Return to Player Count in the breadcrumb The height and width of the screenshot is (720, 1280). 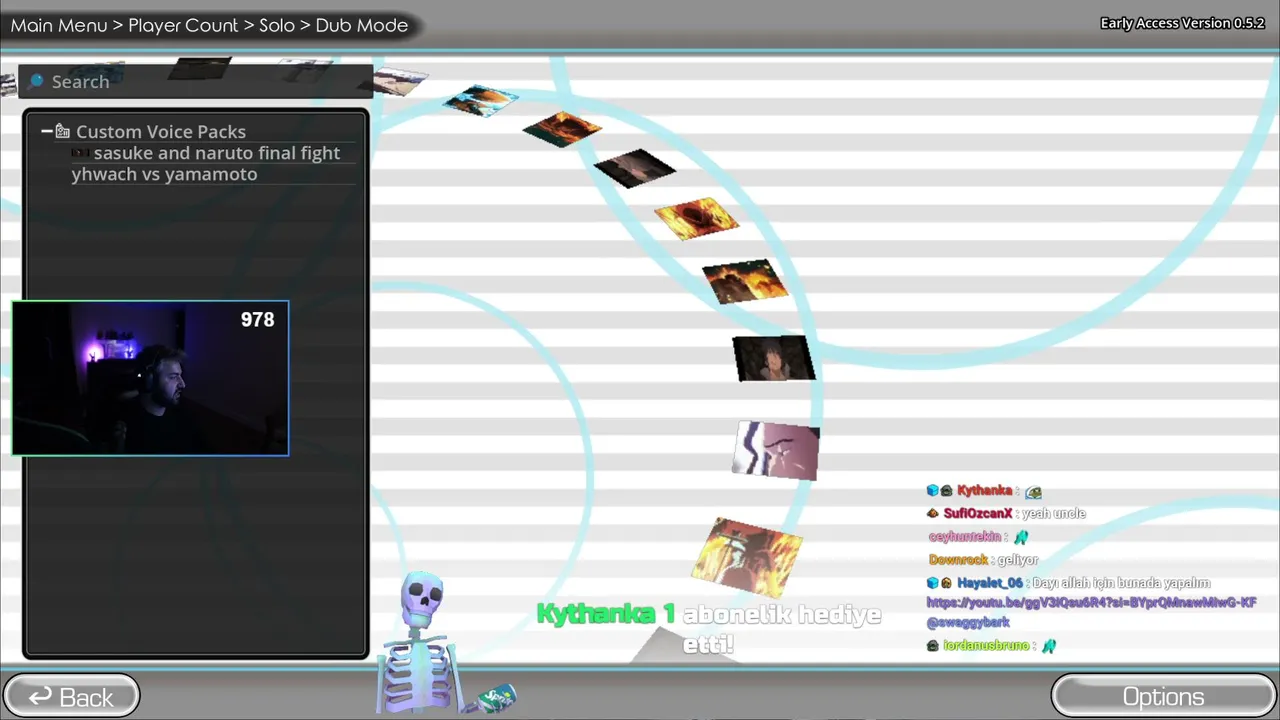point(183,25)
